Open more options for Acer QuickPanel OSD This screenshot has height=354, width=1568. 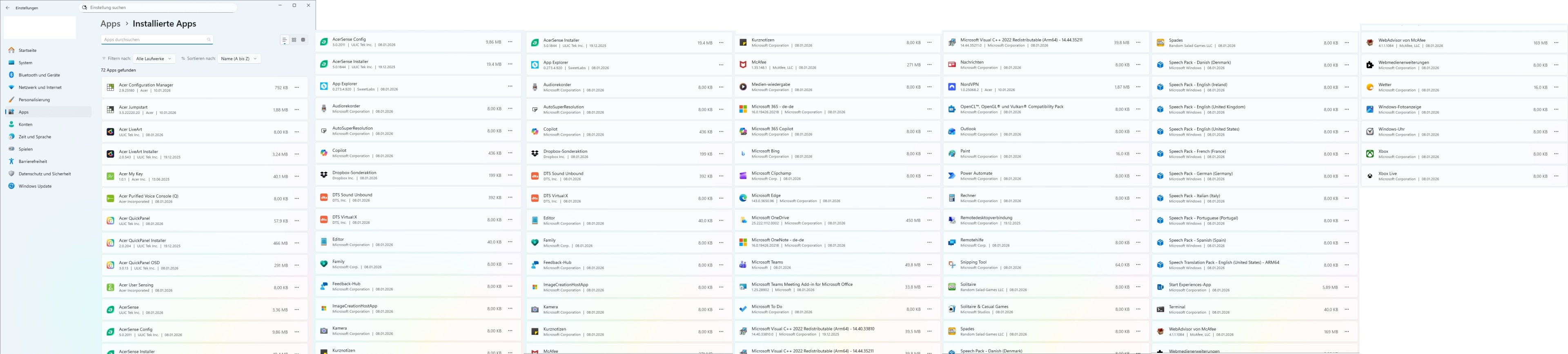coord(297,265)
